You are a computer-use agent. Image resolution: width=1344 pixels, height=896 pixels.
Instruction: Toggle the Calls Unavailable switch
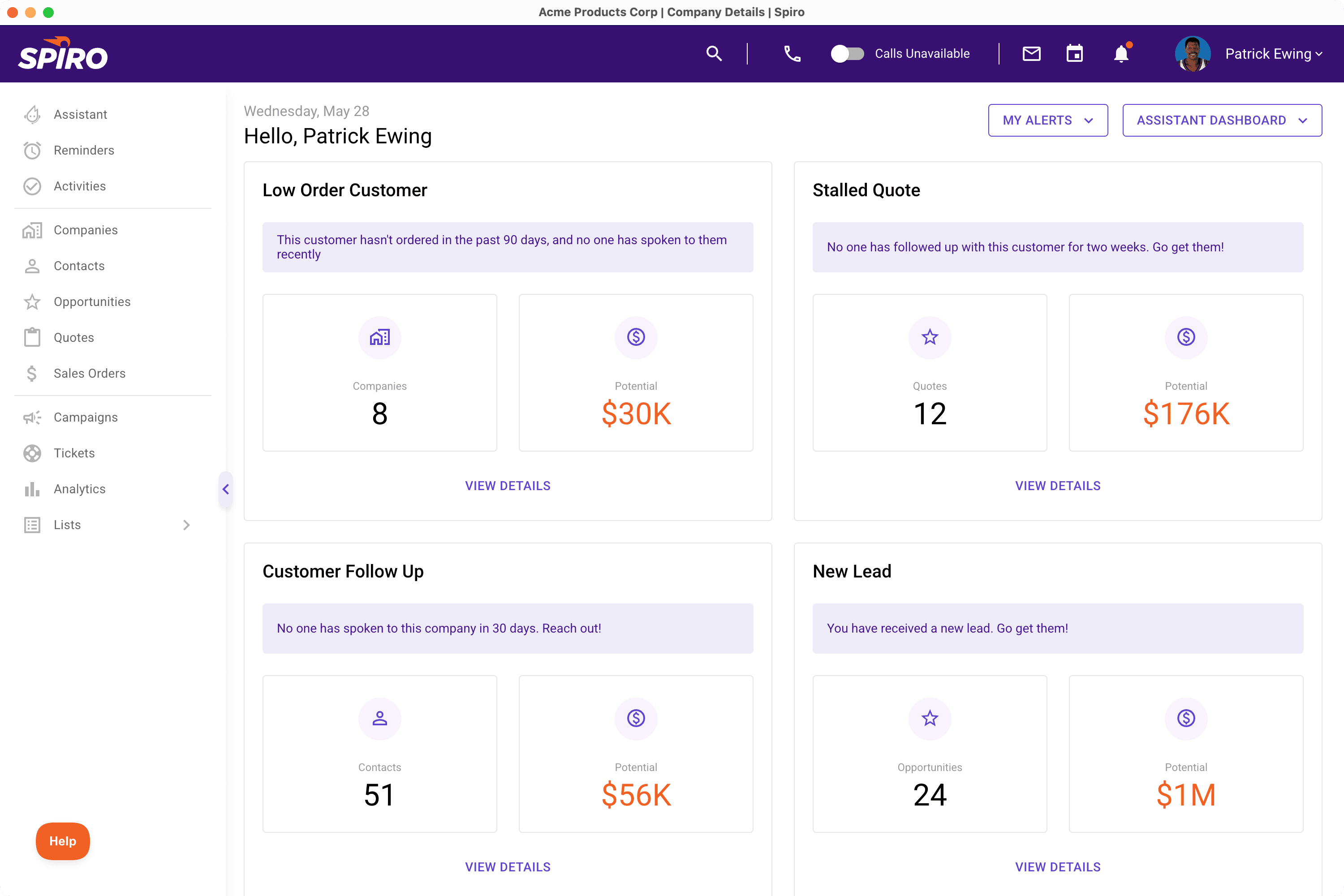847,54
